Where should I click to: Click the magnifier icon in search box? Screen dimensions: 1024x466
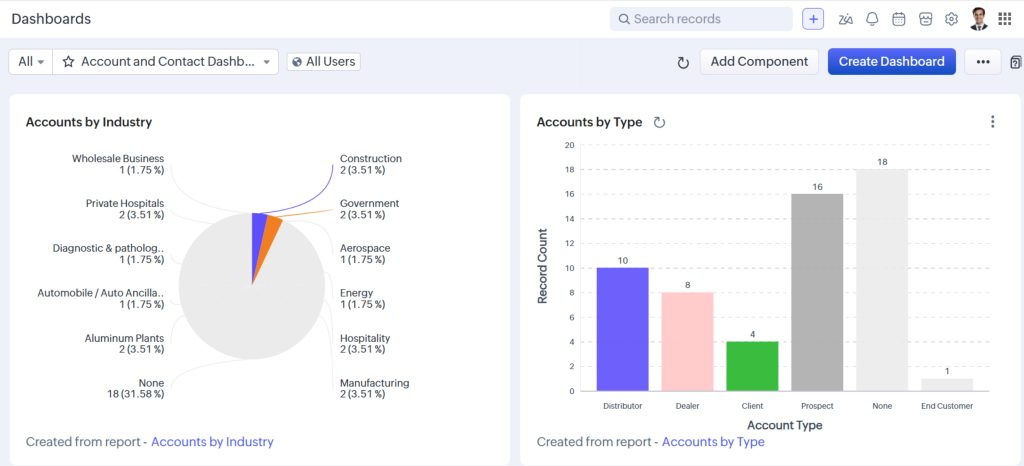(x=624, y=19)
